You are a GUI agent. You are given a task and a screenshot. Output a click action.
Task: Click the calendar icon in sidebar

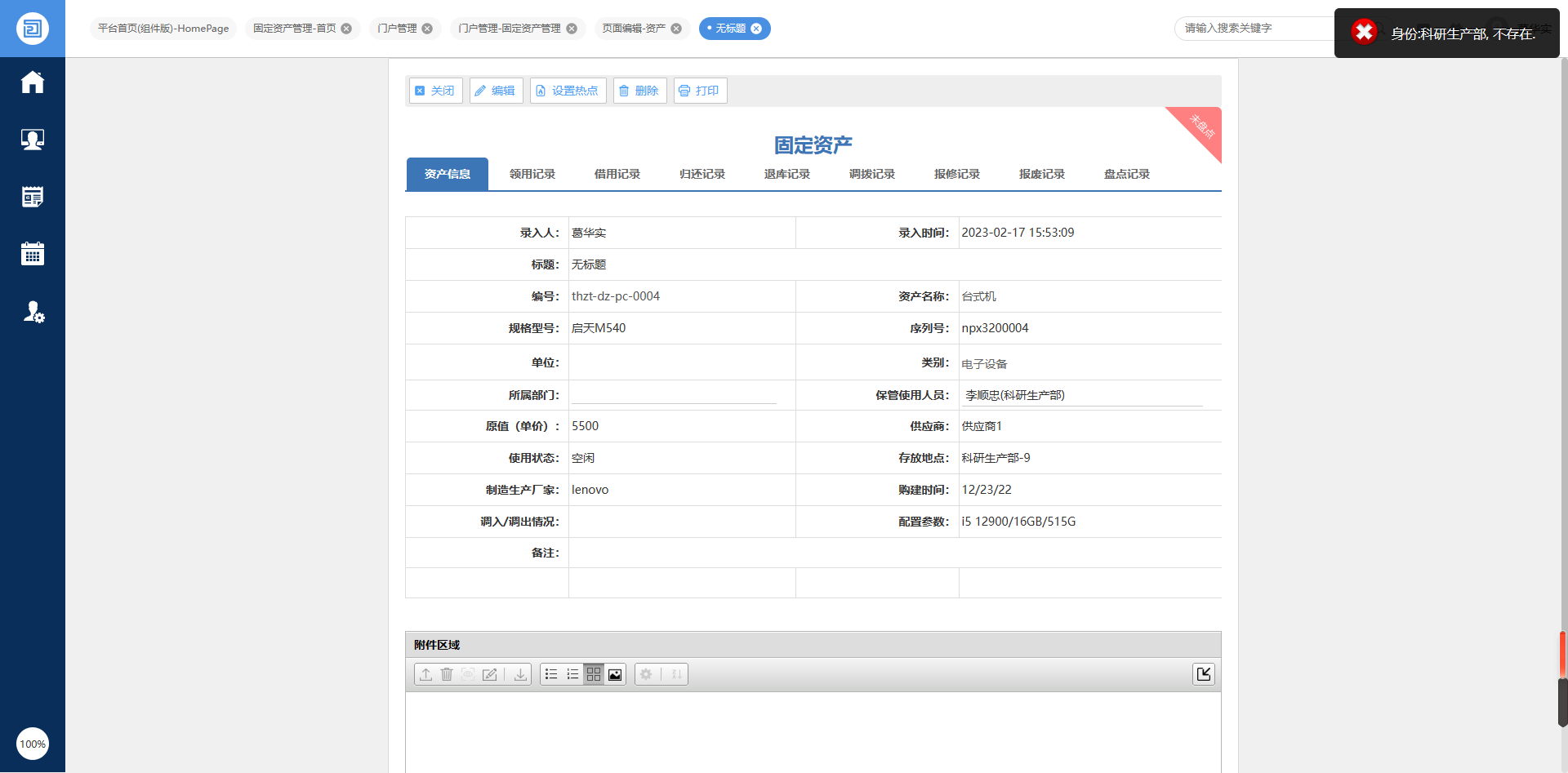click(x=33, y=254)
